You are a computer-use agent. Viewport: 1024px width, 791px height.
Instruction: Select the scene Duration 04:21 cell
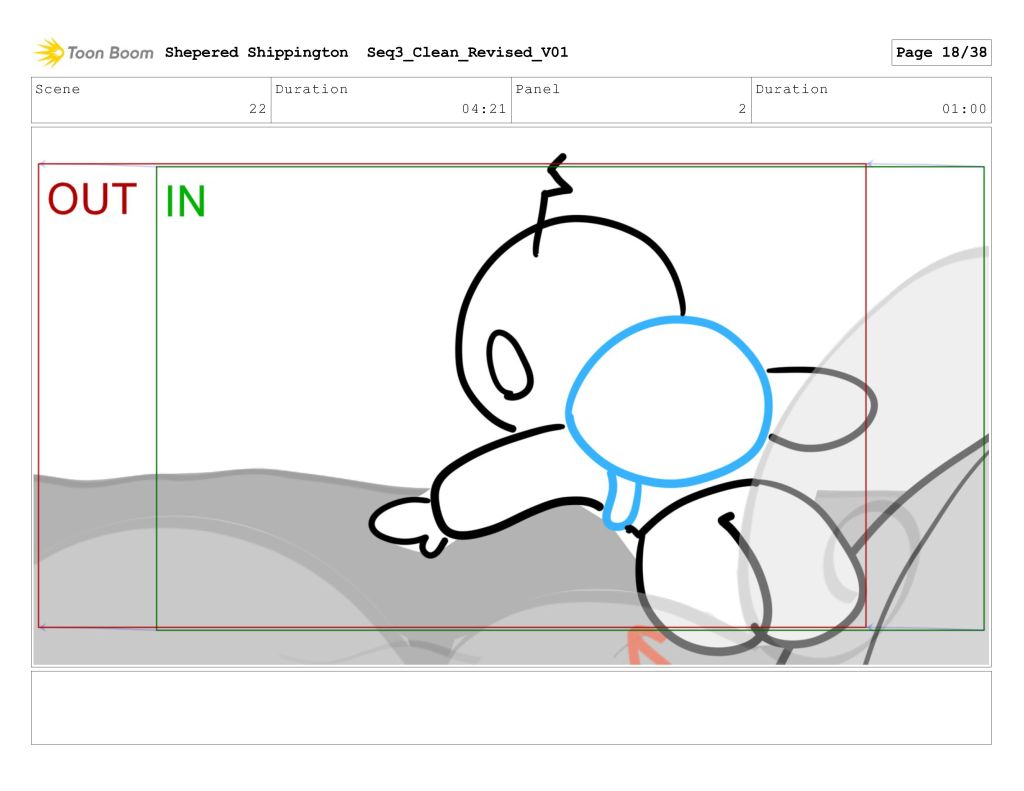(x=391, y=100)
